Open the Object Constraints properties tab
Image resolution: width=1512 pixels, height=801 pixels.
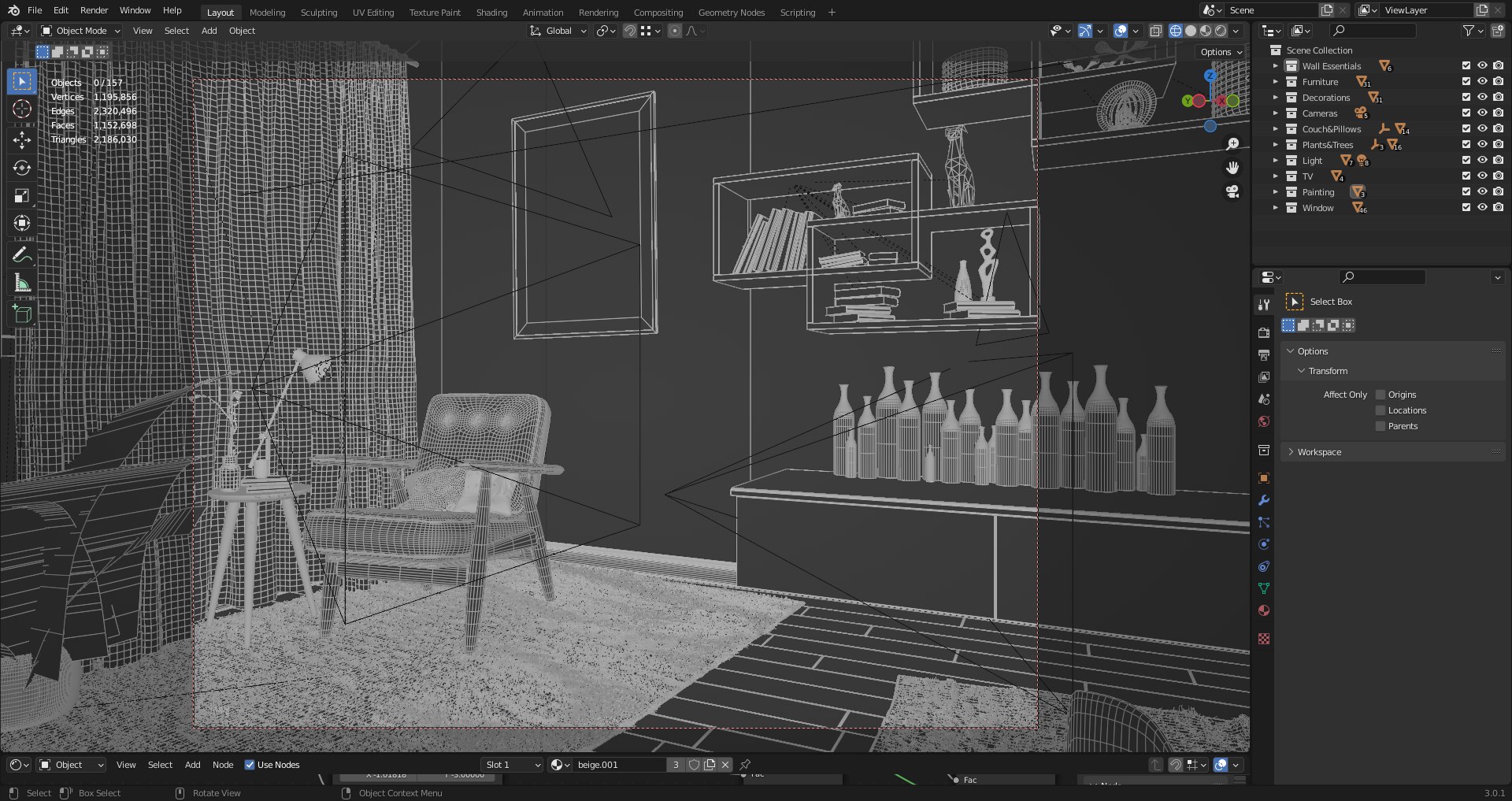coord(1264,566)
